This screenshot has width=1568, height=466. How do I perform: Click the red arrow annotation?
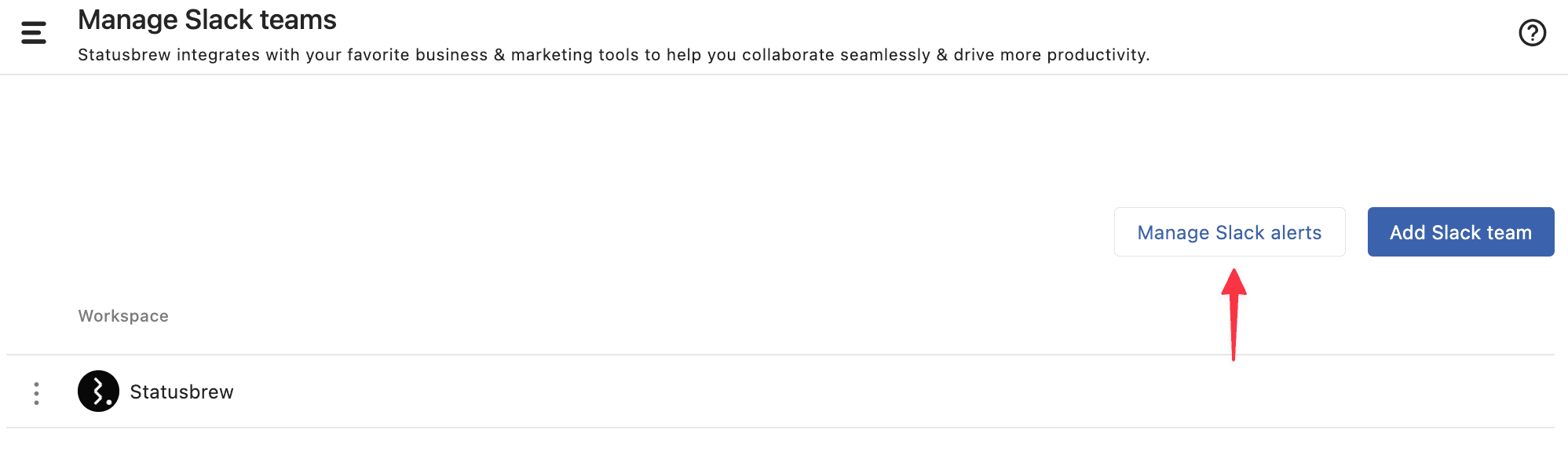[1234, 314]
